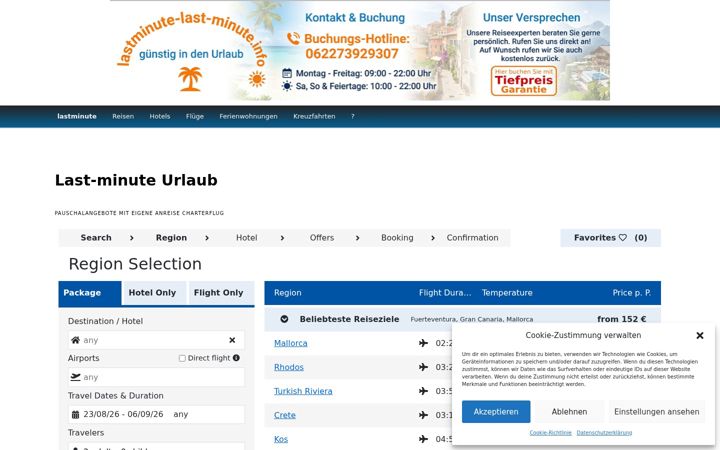
Task: Close the cookie consent dialog
Action: pos(700,336)
